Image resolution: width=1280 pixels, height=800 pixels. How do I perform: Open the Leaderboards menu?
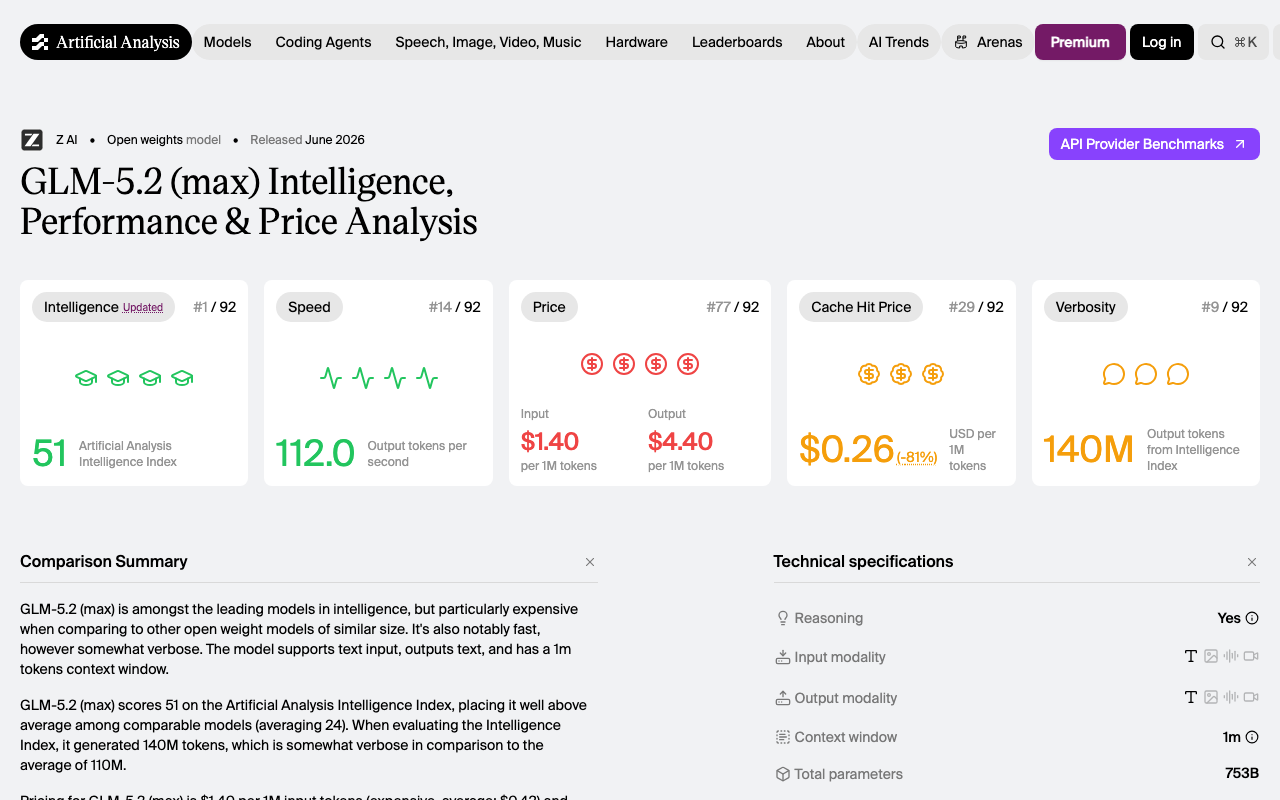(737, 42)
